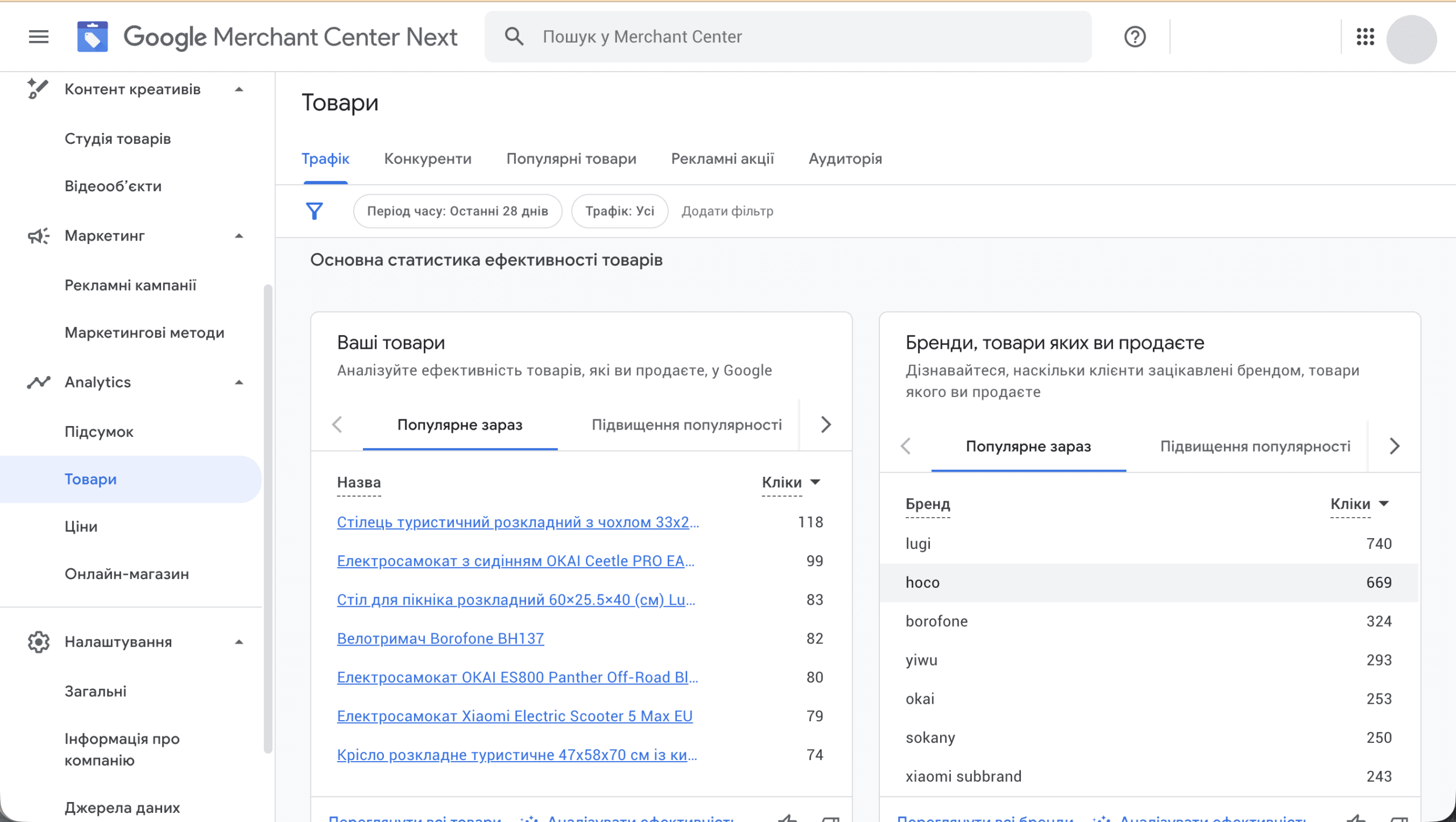Open the account avatar menu
1456x822 pixels.
click(1412, 39)
